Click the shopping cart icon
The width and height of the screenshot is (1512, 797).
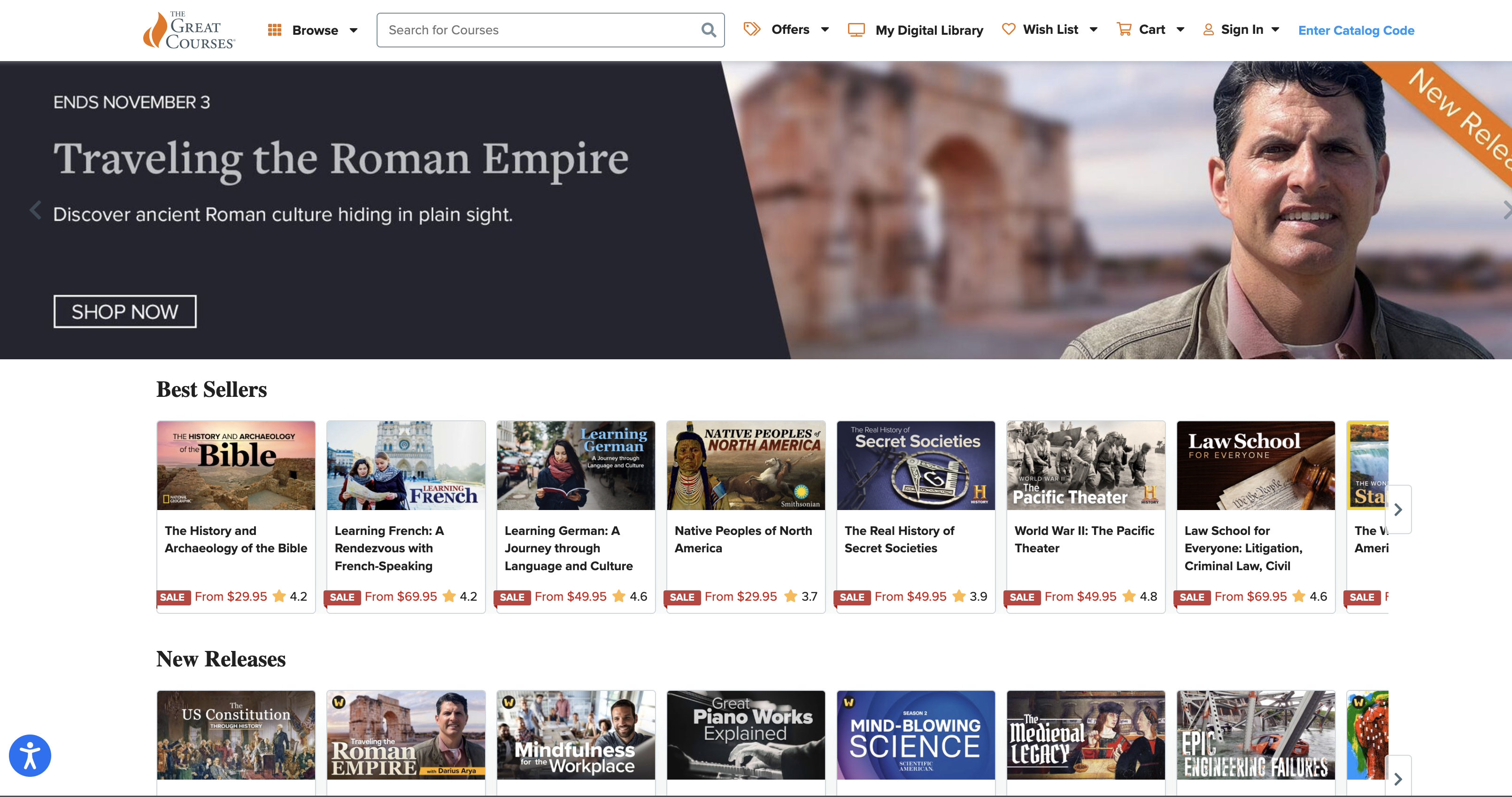click(x=1123, y=29)
